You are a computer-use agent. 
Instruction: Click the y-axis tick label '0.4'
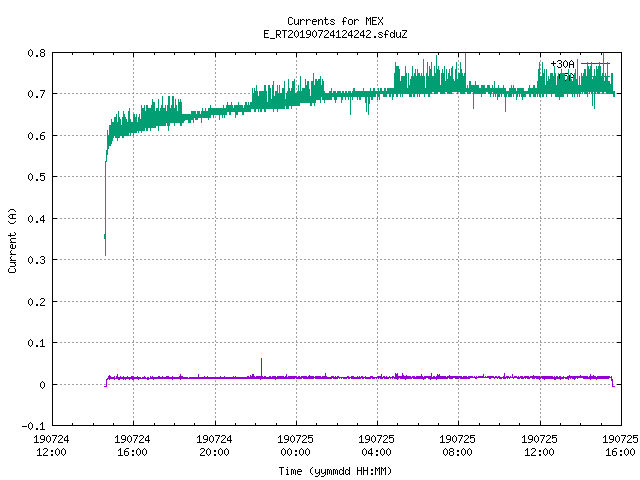(x=36, y=219)
